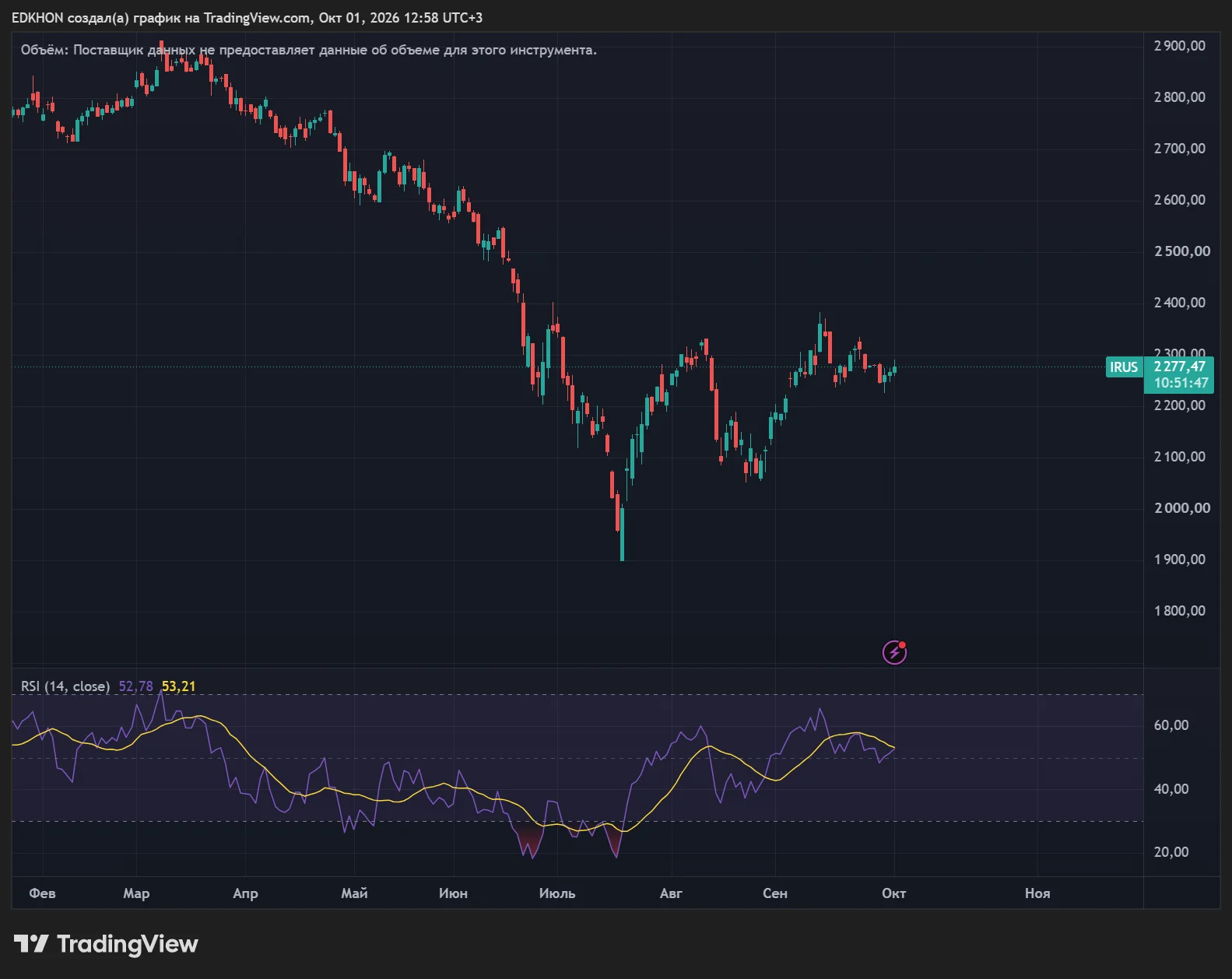
Task: Click the chart author header text line
Action: [247, 17]
